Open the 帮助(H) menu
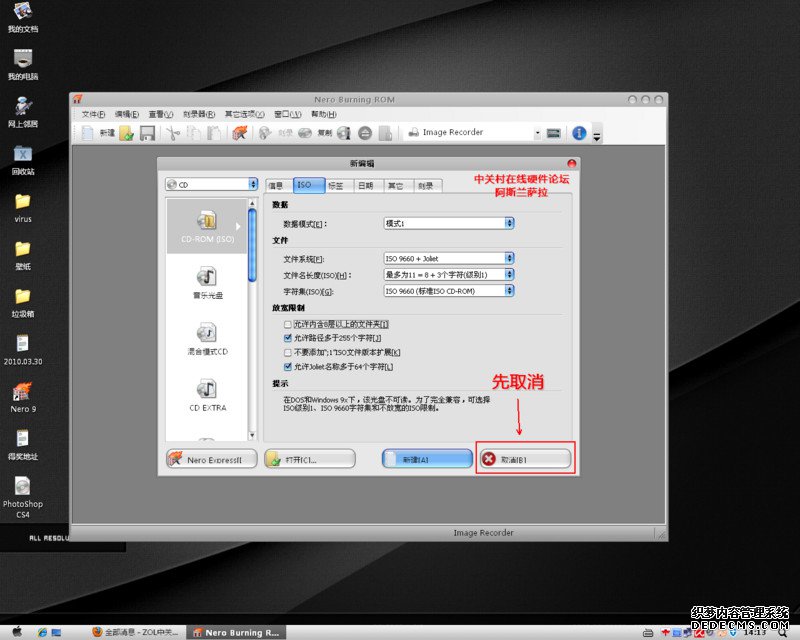Image resolution: width=800 pixels, height=640 pixels. coord(324,114)
